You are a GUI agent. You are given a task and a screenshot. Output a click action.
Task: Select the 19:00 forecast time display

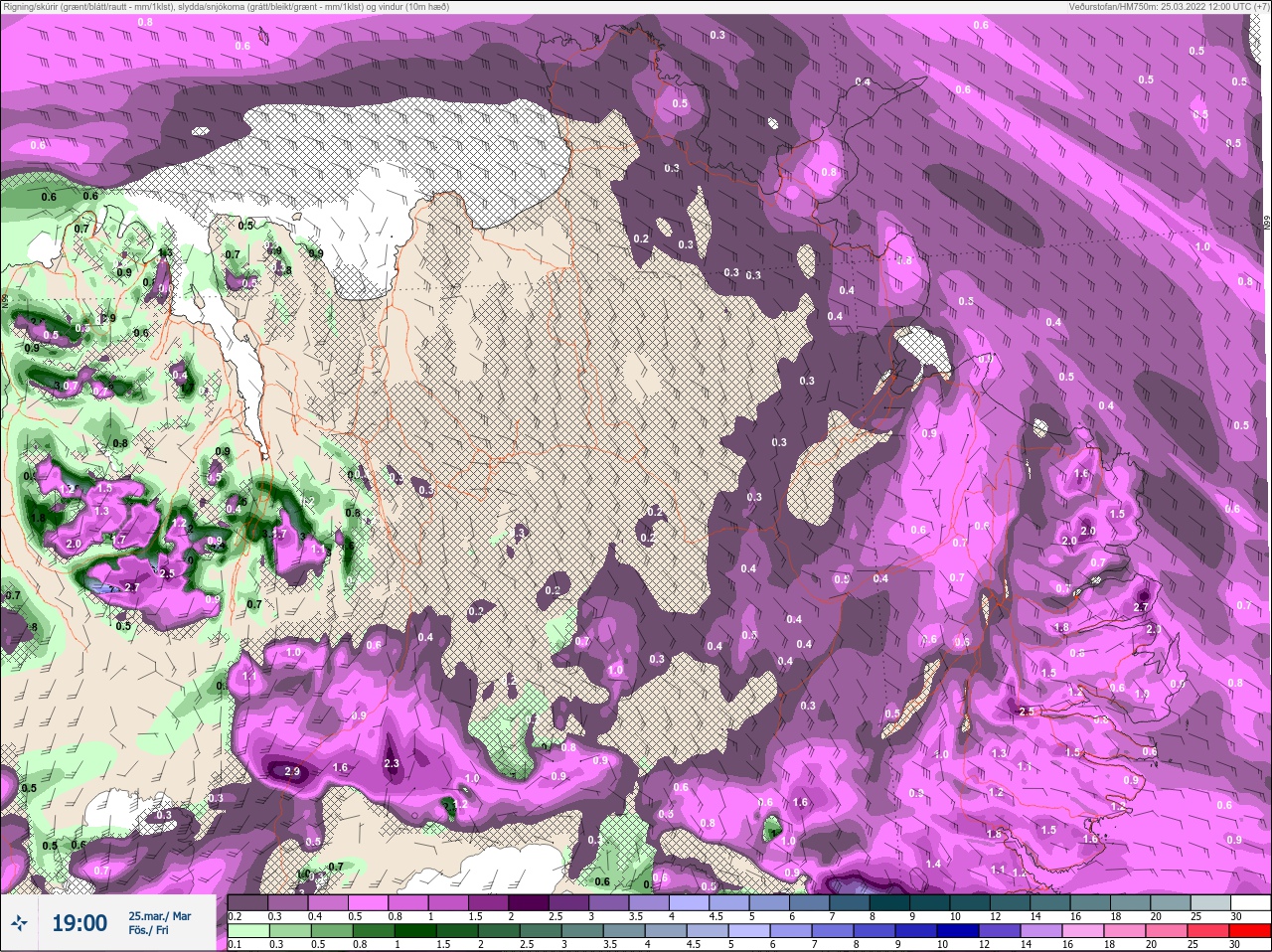(x=79, y=923)
